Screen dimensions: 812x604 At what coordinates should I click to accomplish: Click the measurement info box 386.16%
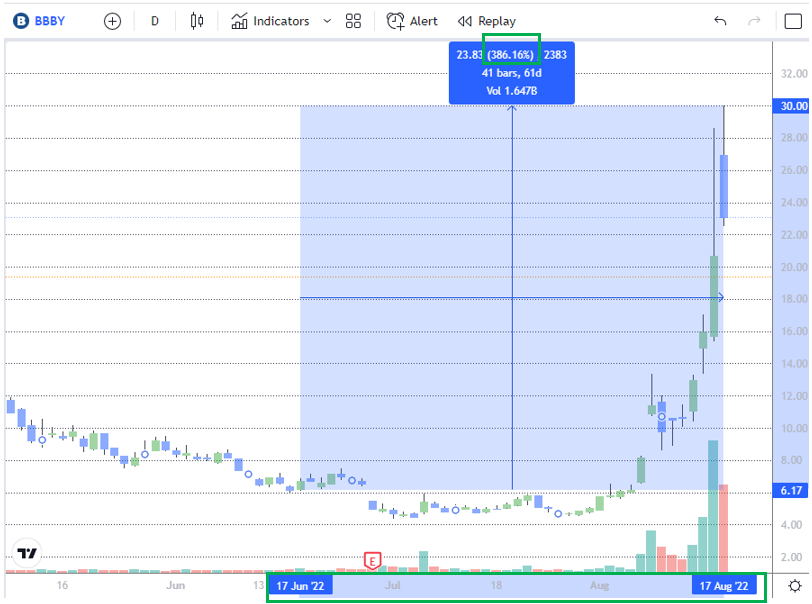pos(512,73)
